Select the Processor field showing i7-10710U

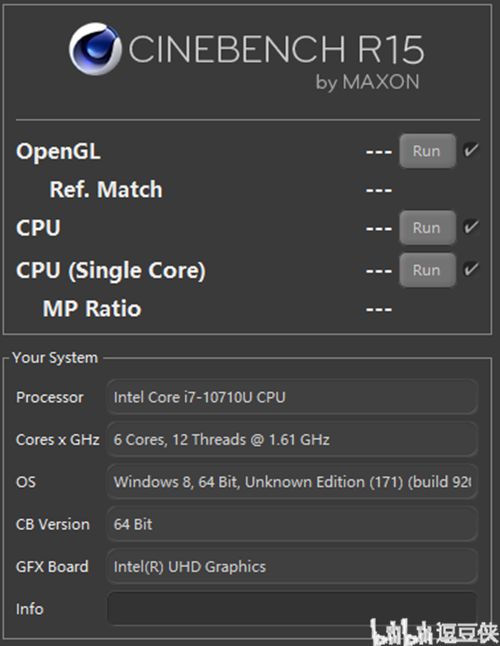click(292, 397)
